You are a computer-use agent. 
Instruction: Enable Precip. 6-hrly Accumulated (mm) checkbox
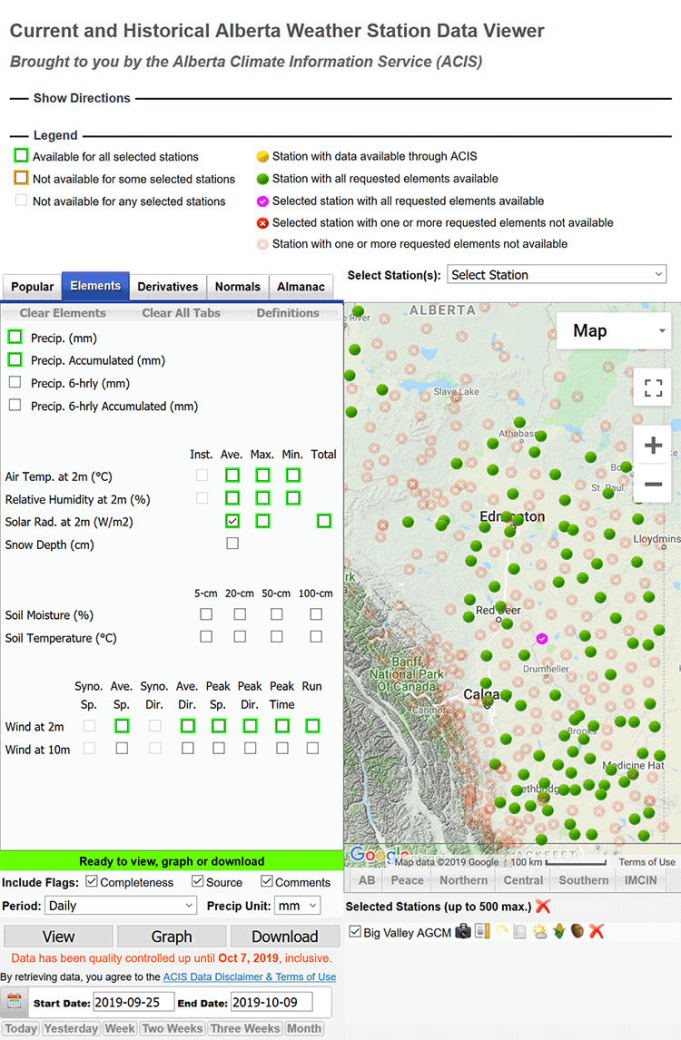[15, 405]
